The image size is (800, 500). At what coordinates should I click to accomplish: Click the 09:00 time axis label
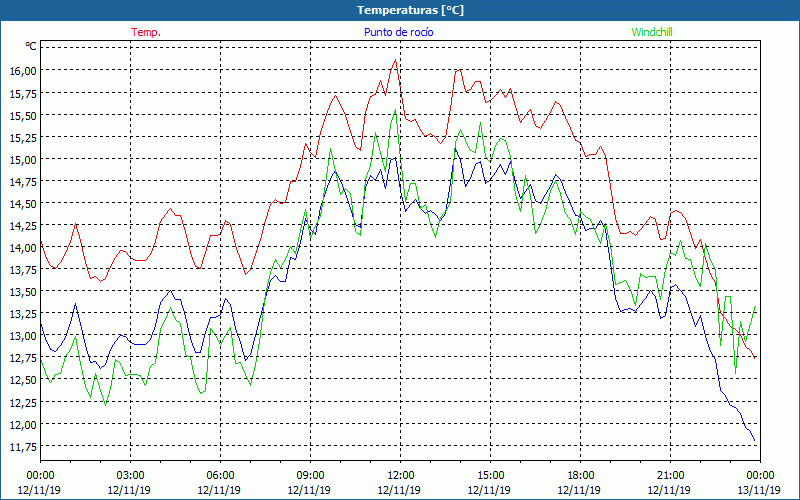tap(310, 476)
